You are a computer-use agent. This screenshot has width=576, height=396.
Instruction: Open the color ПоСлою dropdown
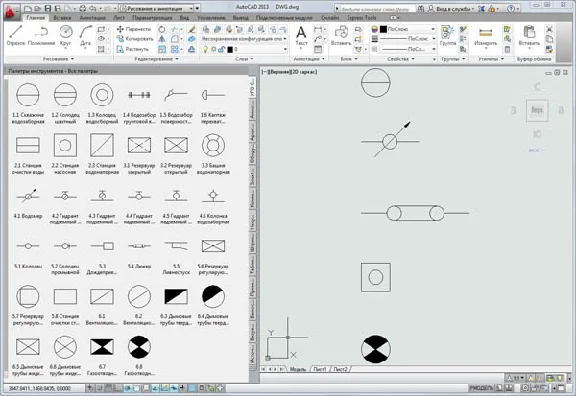pos(407,29)
